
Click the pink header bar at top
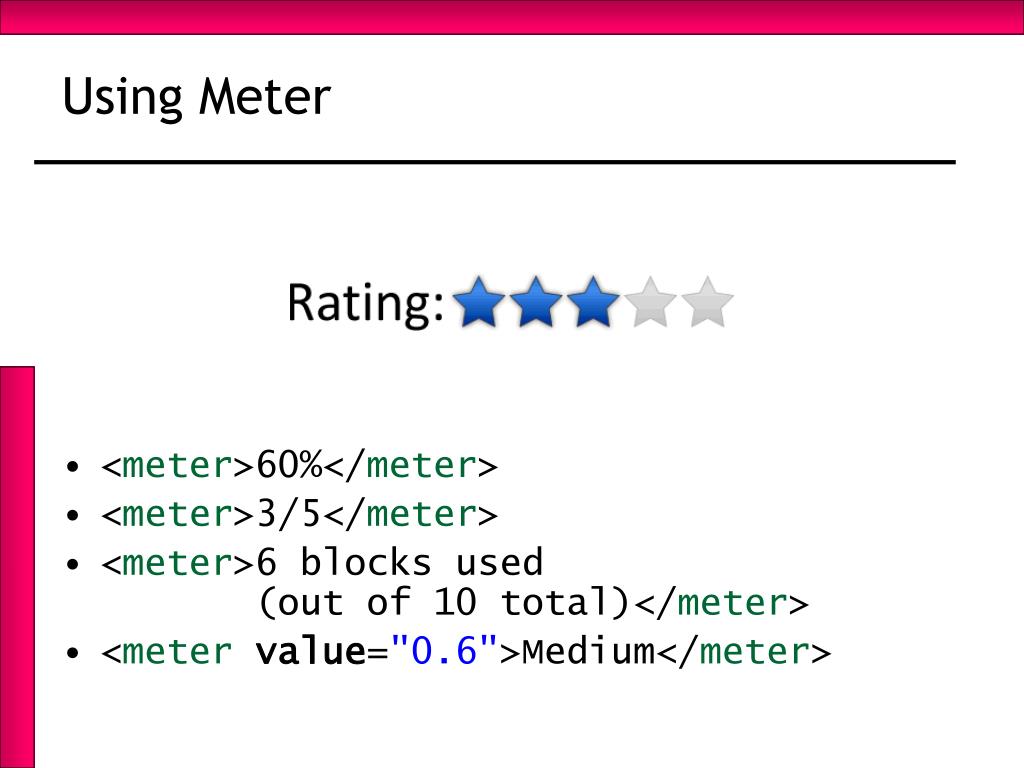[512, 17]
